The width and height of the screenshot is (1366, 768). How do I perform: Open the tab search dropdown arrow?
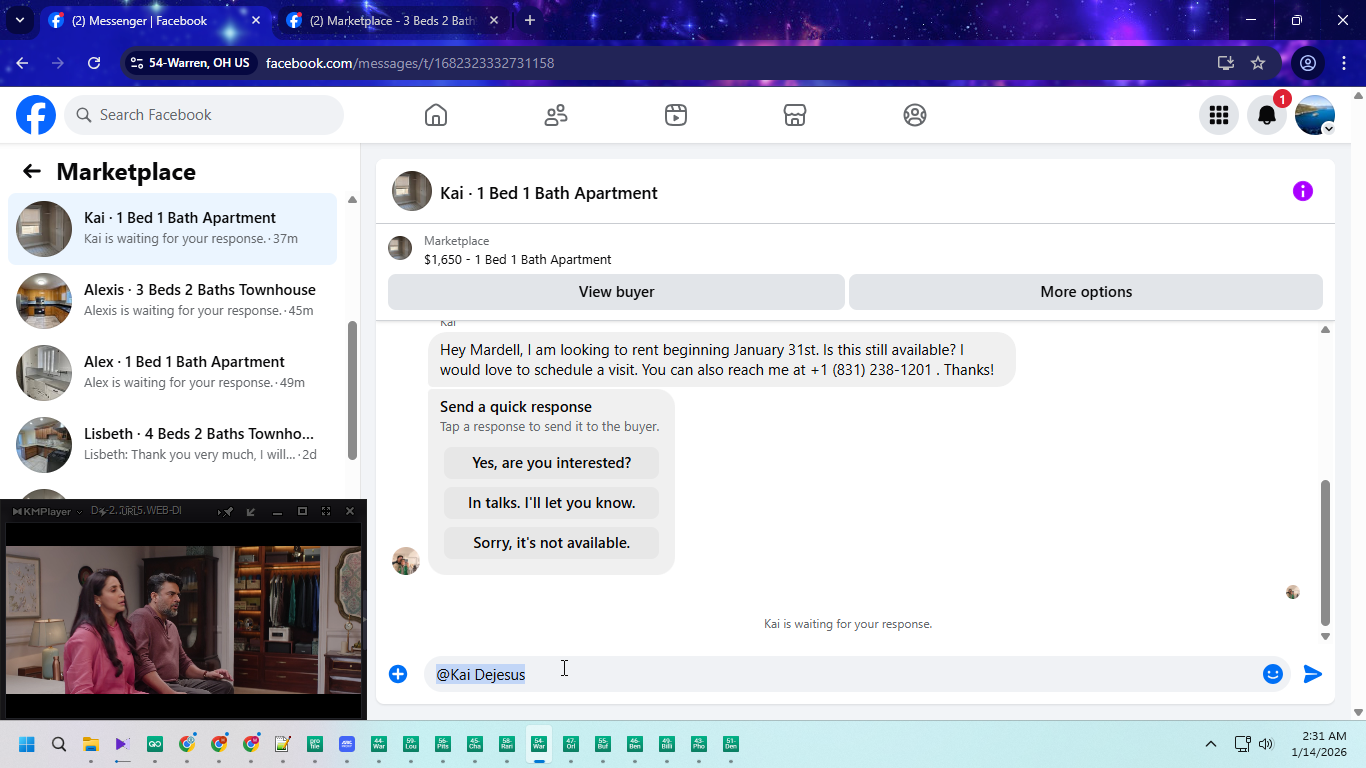point(19,20)
